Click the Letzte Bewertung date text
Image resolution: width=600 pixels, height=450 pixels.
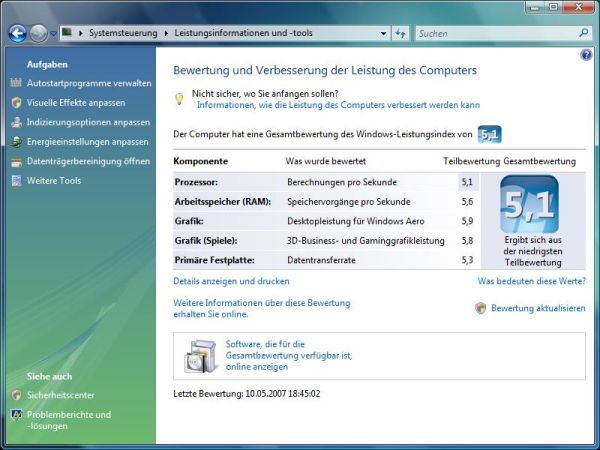coord(247,393)
